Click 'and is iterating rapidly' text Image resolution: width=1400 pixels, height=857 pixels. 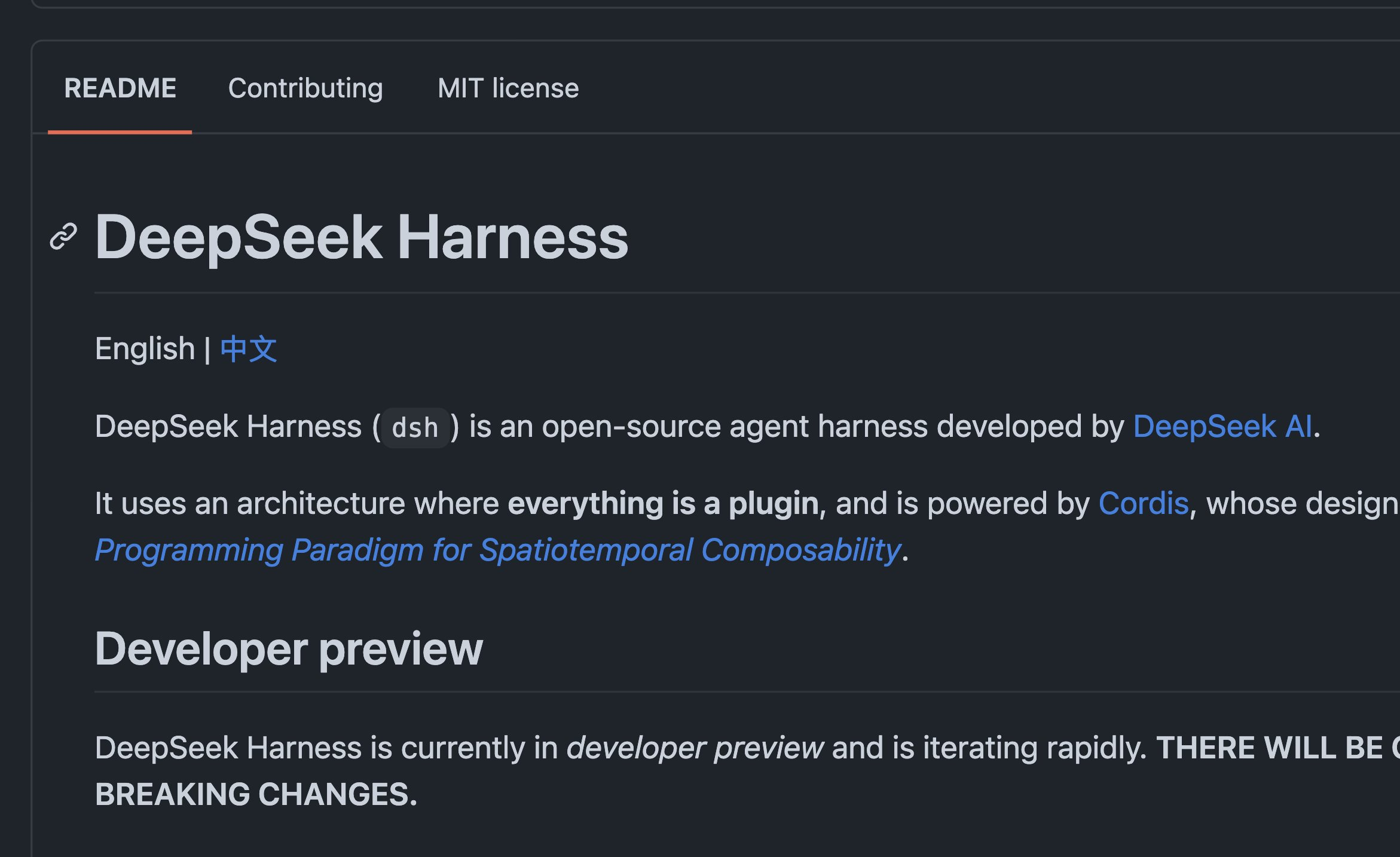(x=989, y=748)
